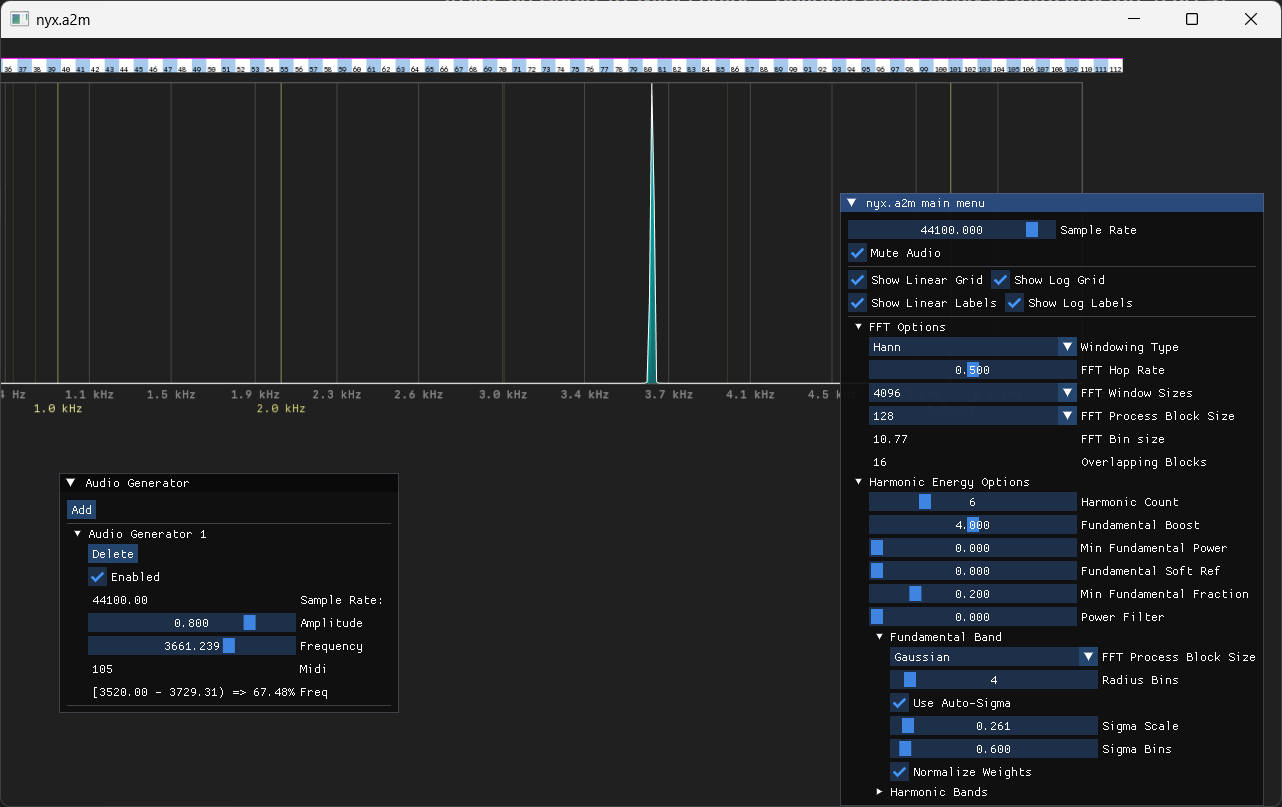Collapse the Audio Generator 1 entry
The width and height of the screenshot is (1282, 807).
click(x=77, y=534)
